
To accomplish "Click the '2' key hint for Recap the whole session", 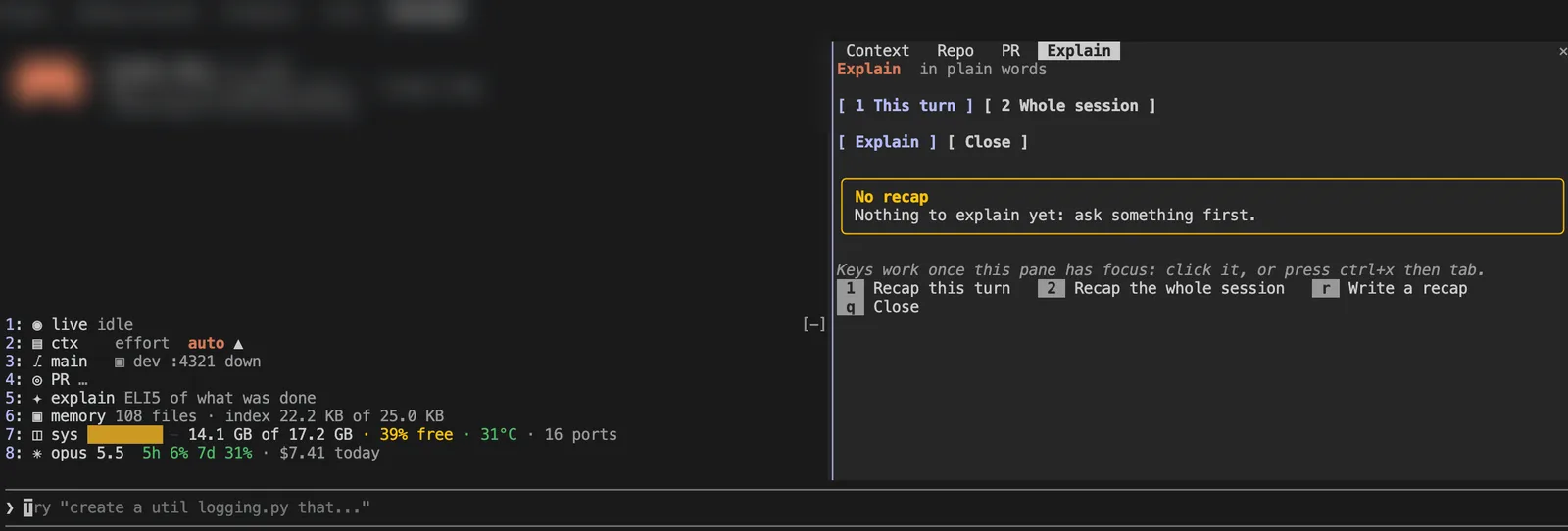I will pyautogui.click(x=1051, y=289).
